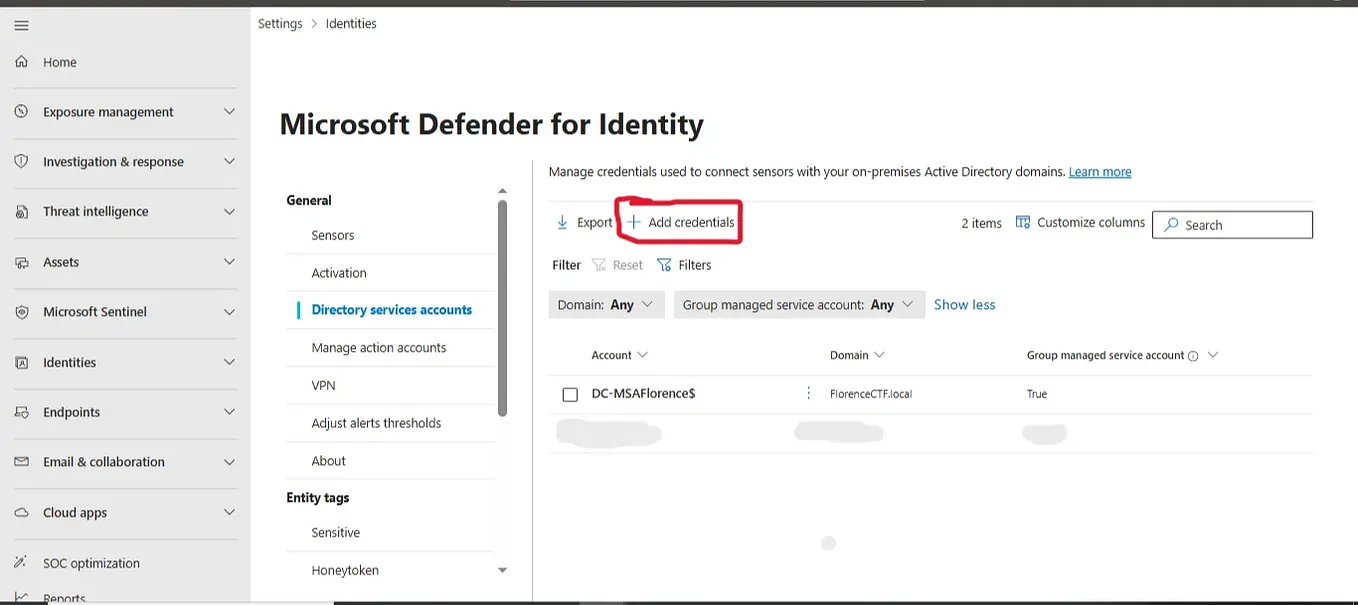Click the Filters button label
The height and width of the screenshot is (605, 1358).
[695, 265]
